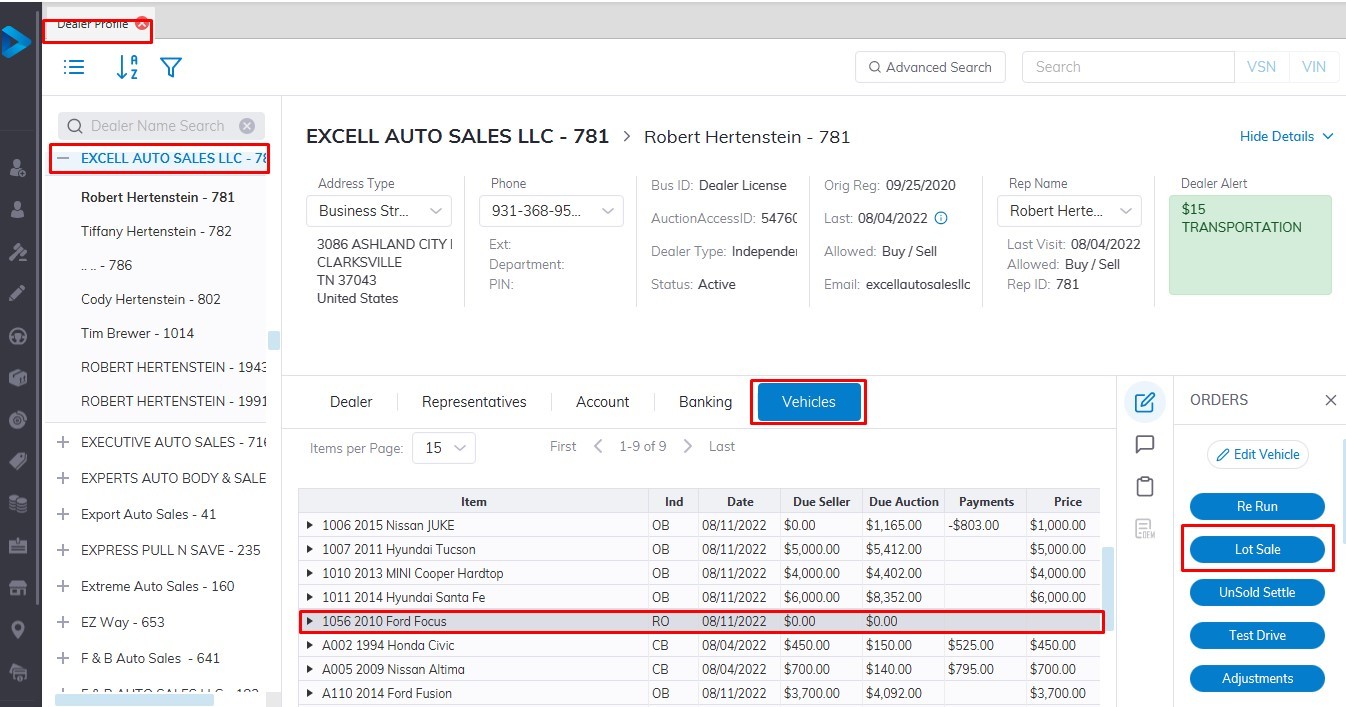Click the A-Z sort icon
The width and height of the screenshot is (1346, 707).
(x=127, y=67)
